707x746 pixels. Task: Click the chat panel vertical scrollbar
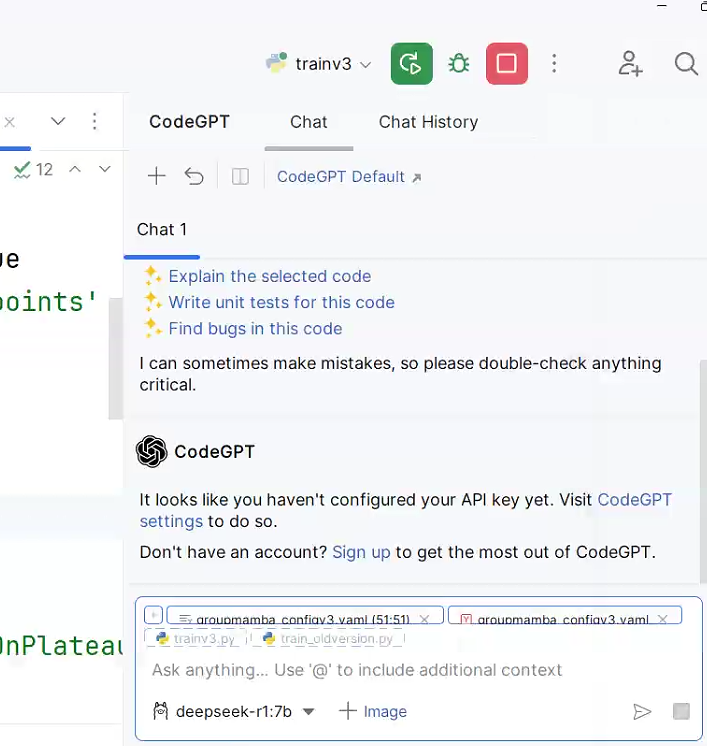point(703,471)
